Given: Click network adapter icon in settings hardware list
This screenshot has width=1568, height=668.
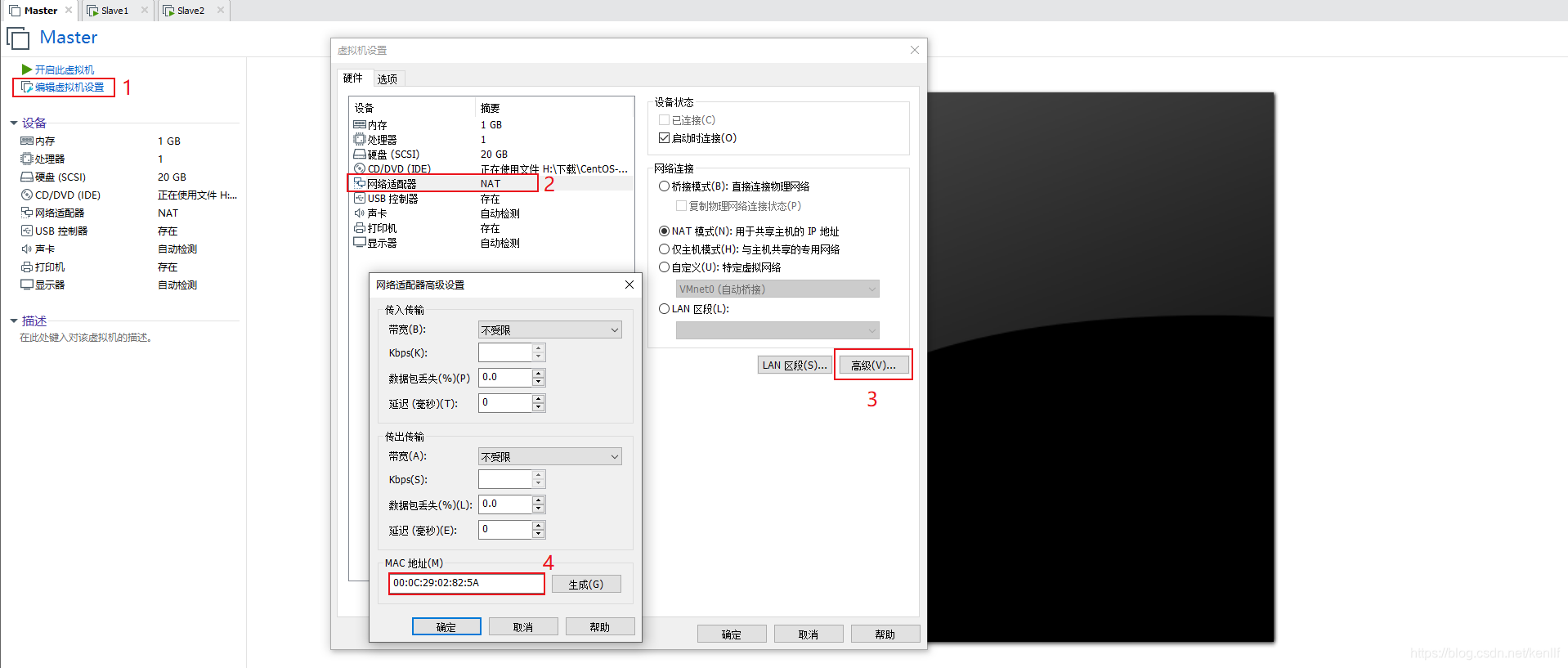Looking at the screenshot, I should tap(360, 183).
